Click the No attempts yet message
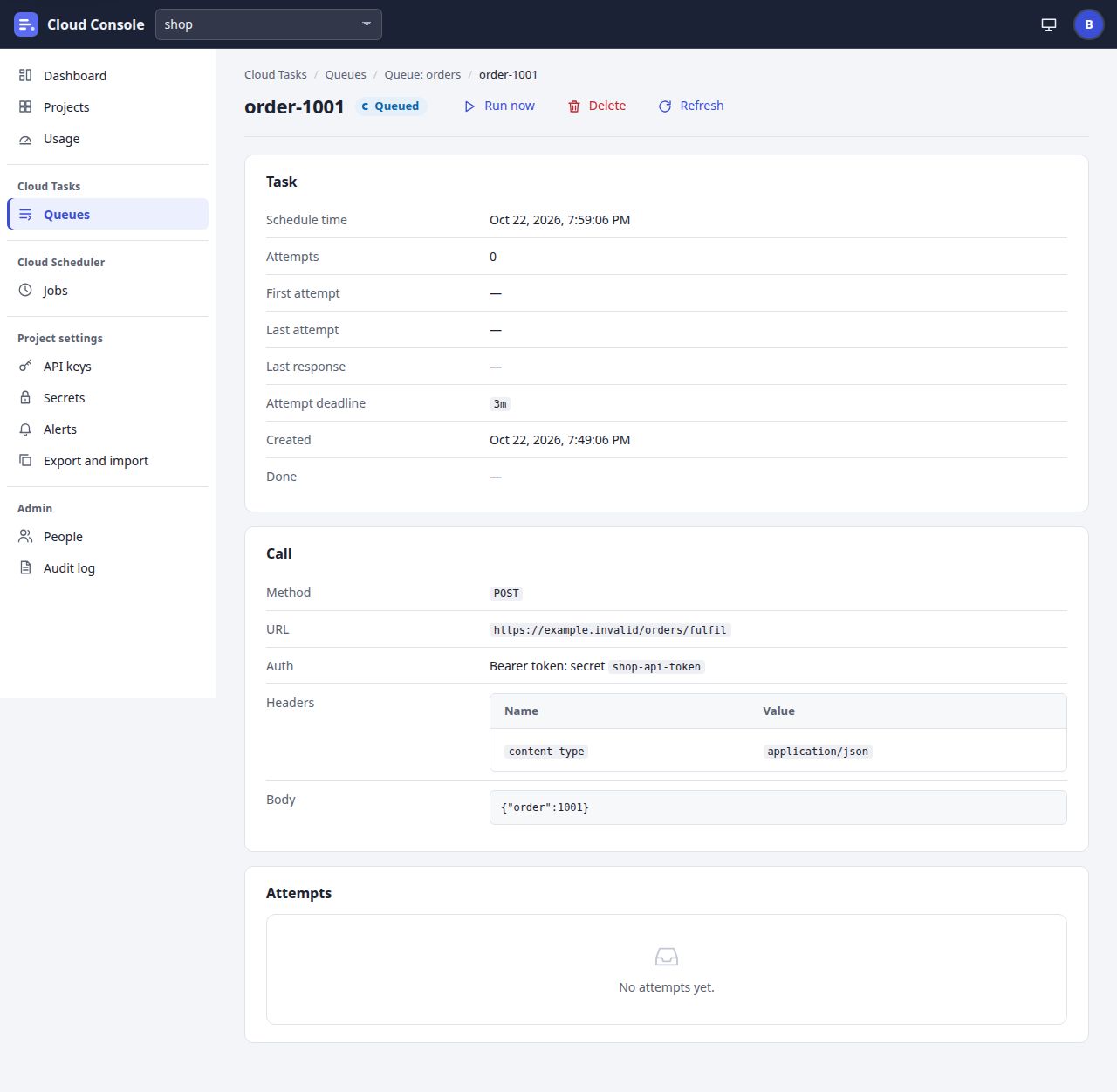This screenshot has height=1092, width=1117. 667,987
